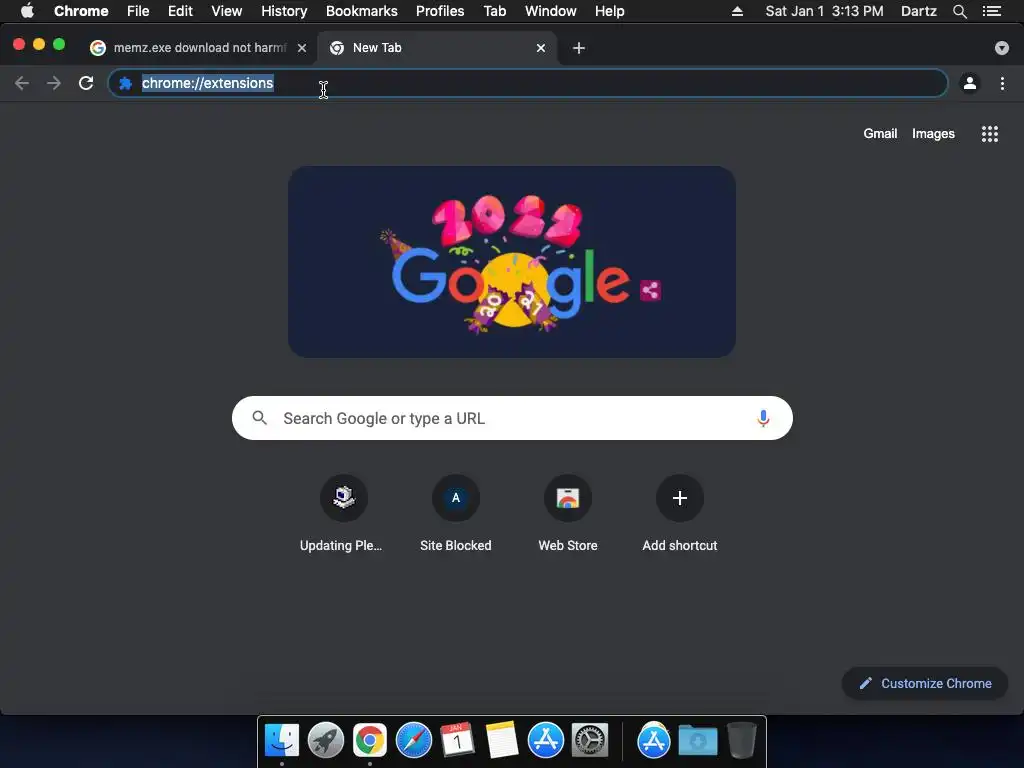The height and width of the screenshot is (768, 1024).
Task: Click the Customize Chrome button
Action: pyautogui.click(x=925, y=683)
